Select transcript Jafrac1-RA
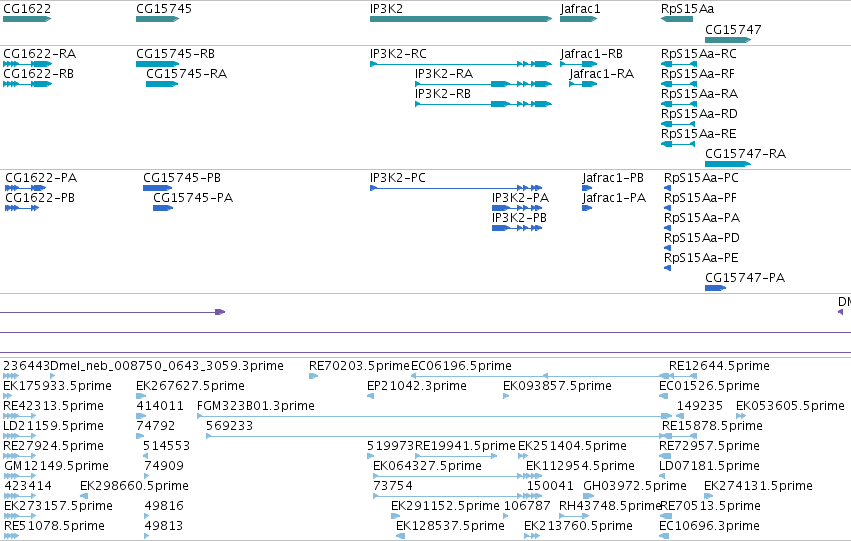Screen dimensions: 851x541 click(x=601, y=74)
